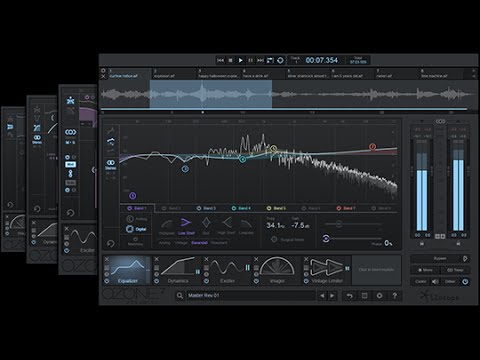Select track 2 explosion.aif tab
Screen dimensions: 480x360
point(174,74)
